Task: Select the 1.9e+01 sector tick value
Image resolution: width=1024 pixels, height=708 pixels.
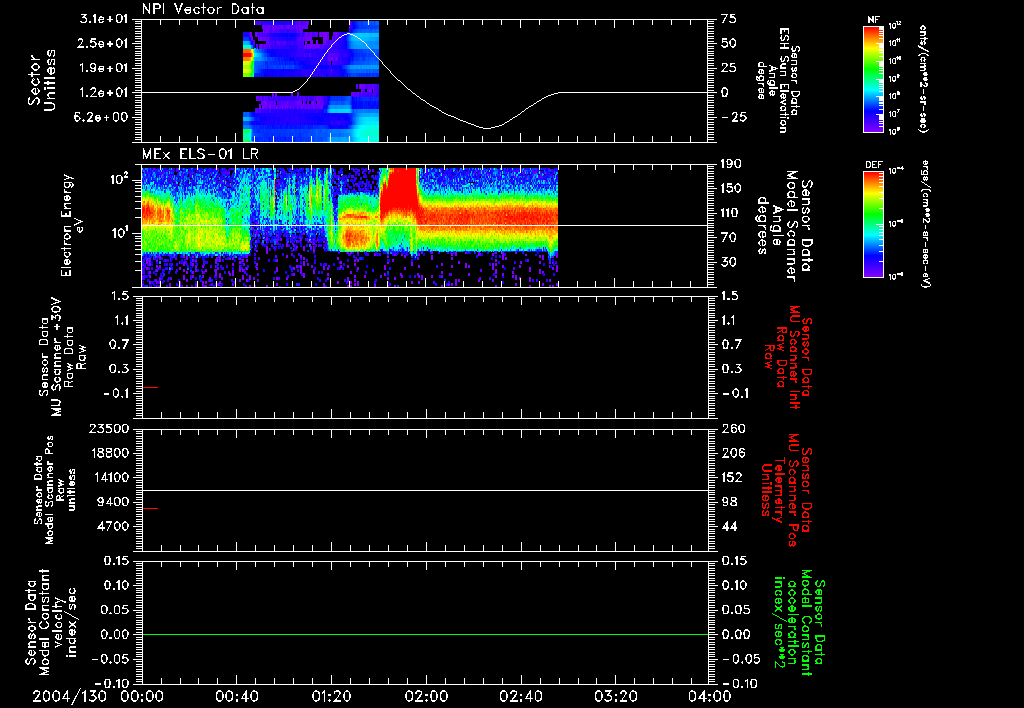Action: 104,68
